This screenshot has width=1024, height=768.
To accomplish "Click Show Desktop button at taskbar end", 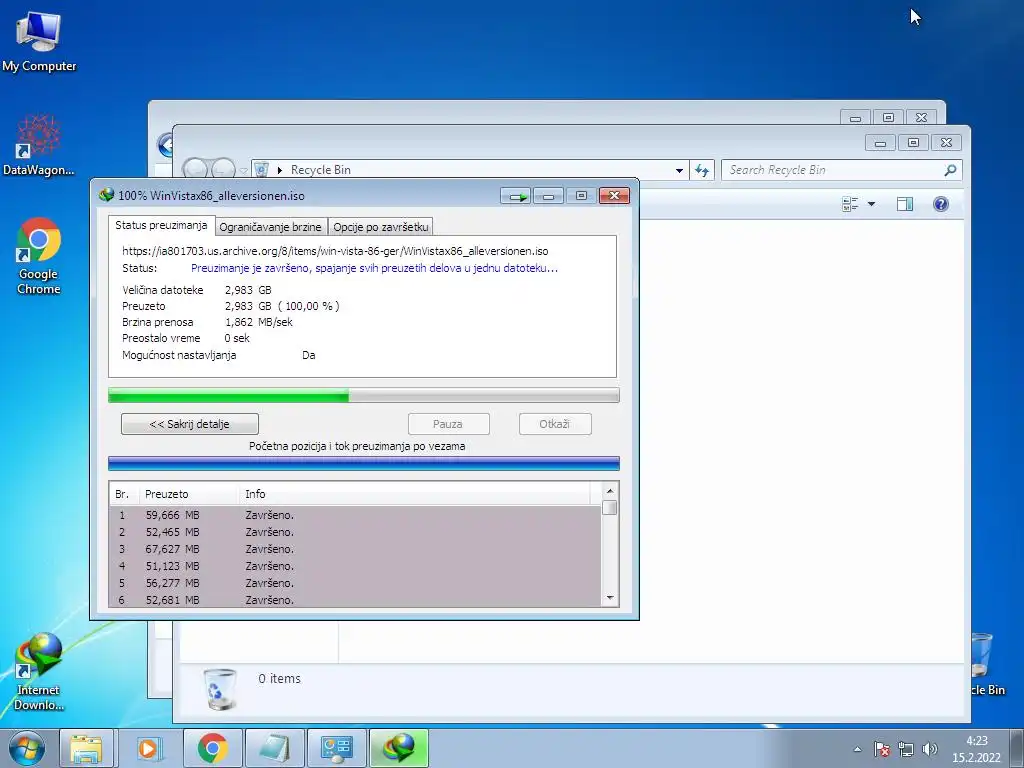I will [1016, 748].
